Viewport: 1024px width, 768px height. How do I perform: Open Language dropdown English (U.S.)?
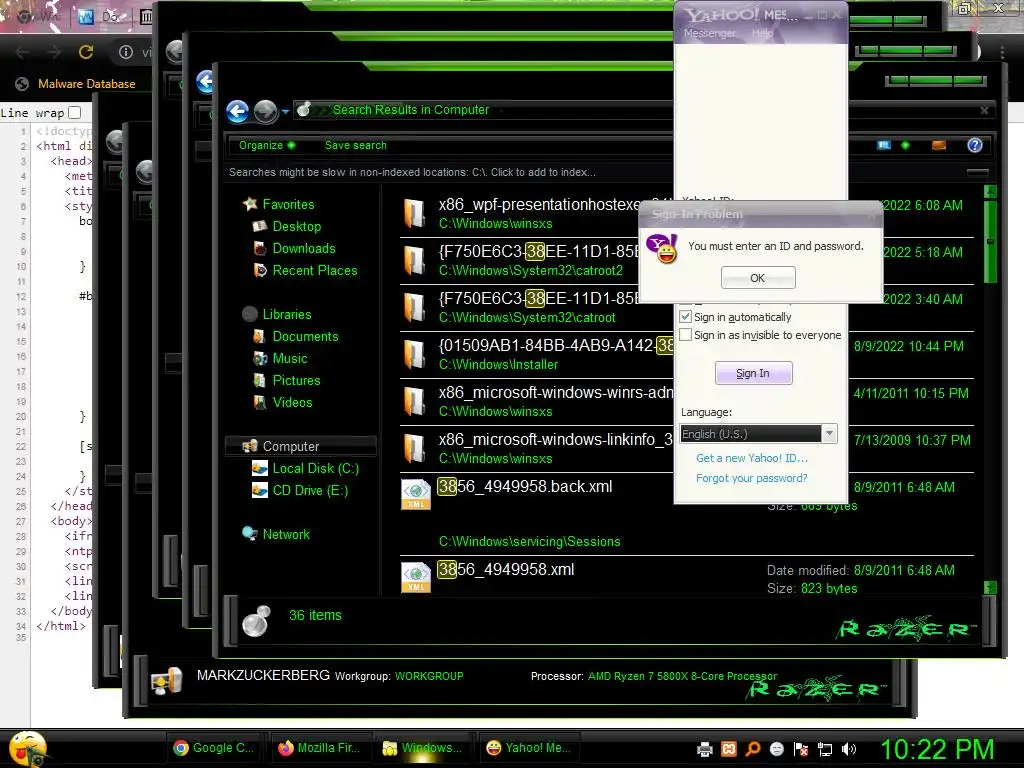point(758,434)
